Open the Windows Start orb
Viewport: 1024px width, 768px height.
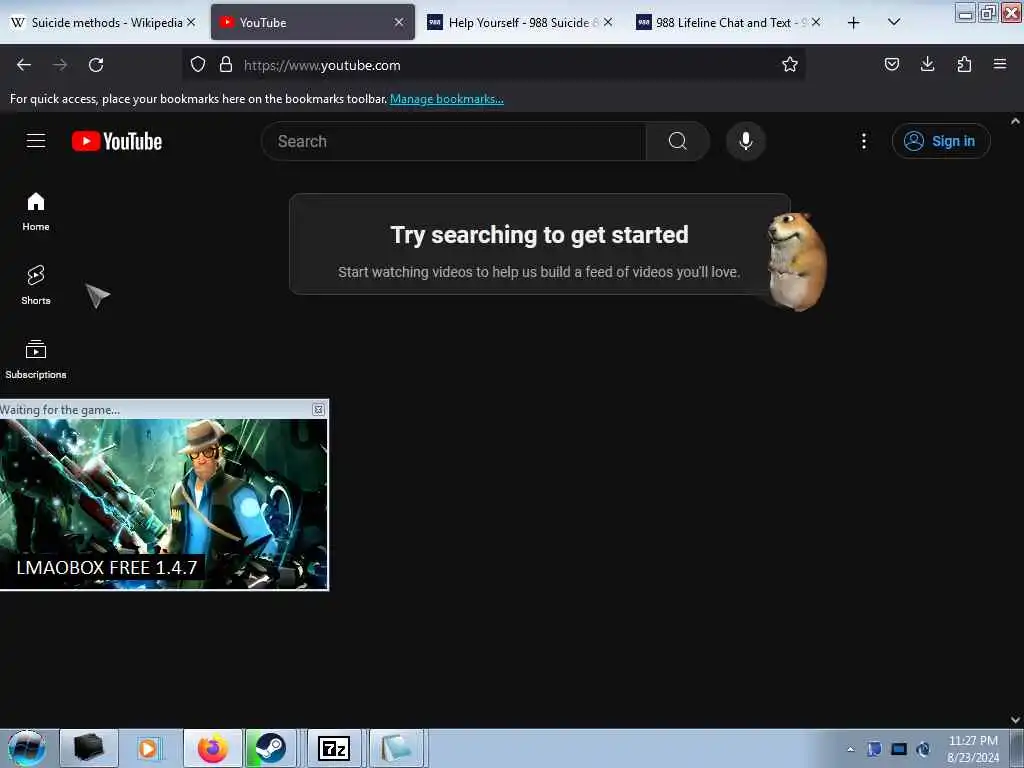tap(26, 748)
